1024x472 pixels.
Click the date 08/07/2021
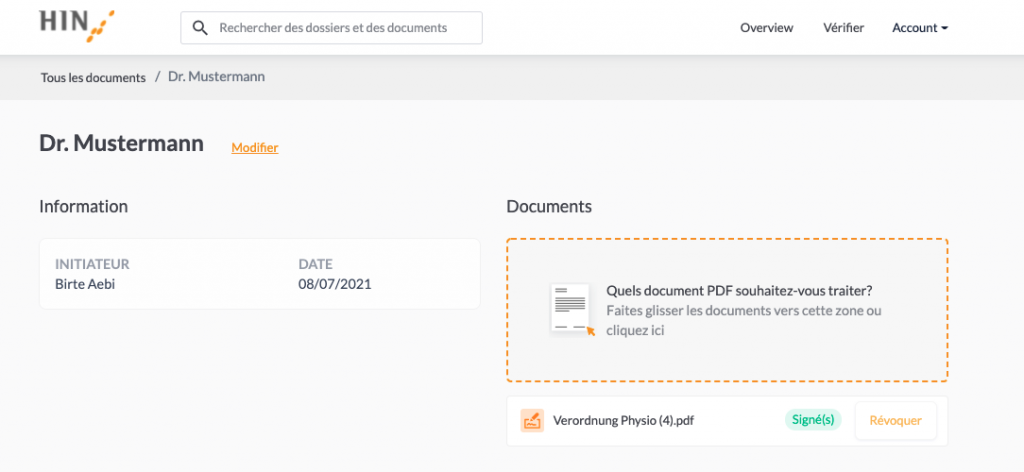point(335,285)
